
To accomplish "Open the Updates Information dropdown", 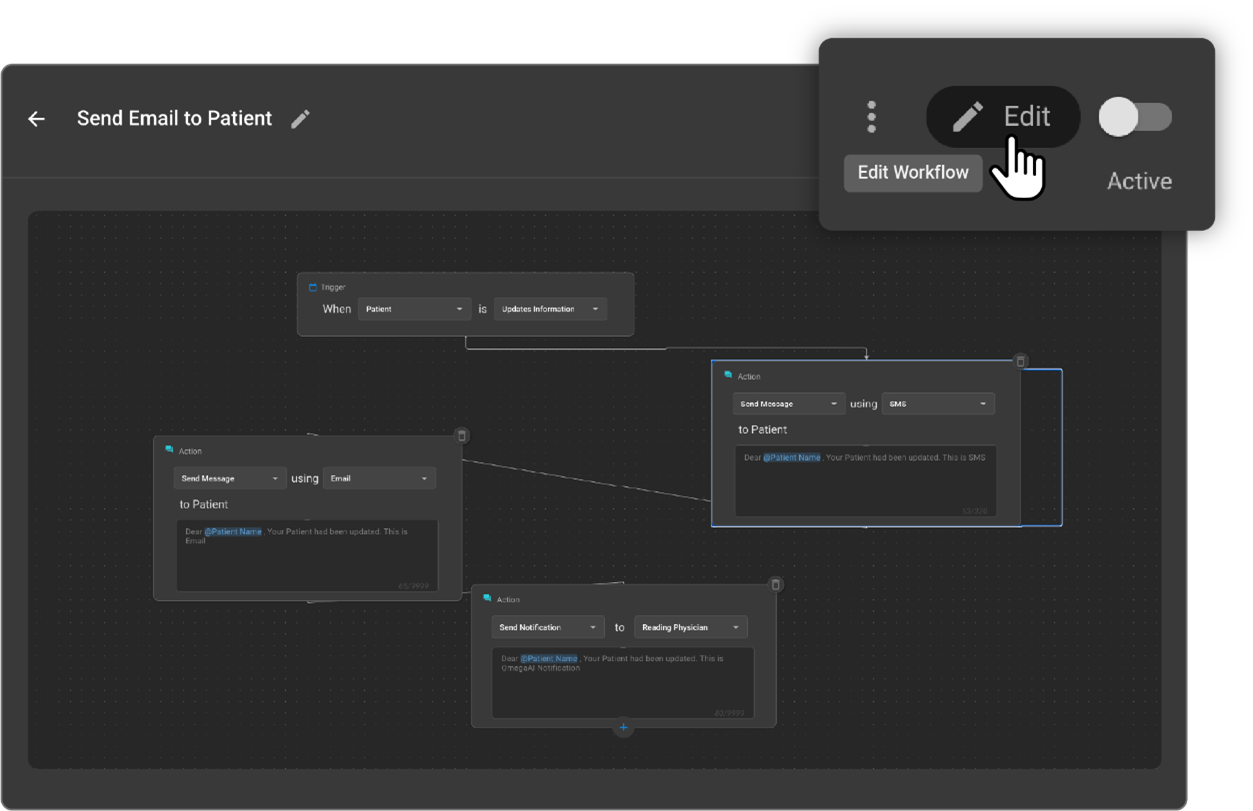I will click(x=550, y=309).
